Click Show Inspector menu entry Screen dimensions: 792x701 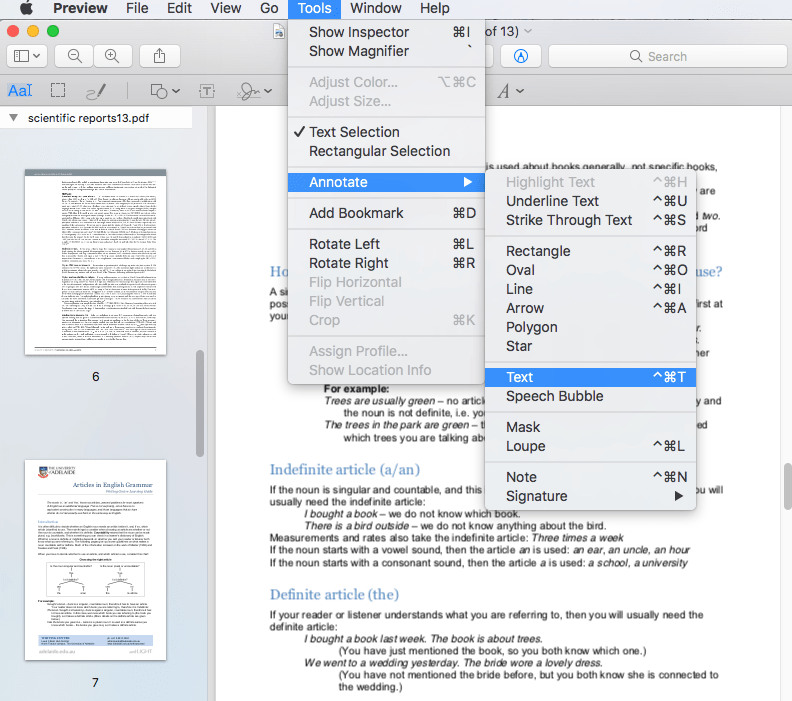click(358, 32)
